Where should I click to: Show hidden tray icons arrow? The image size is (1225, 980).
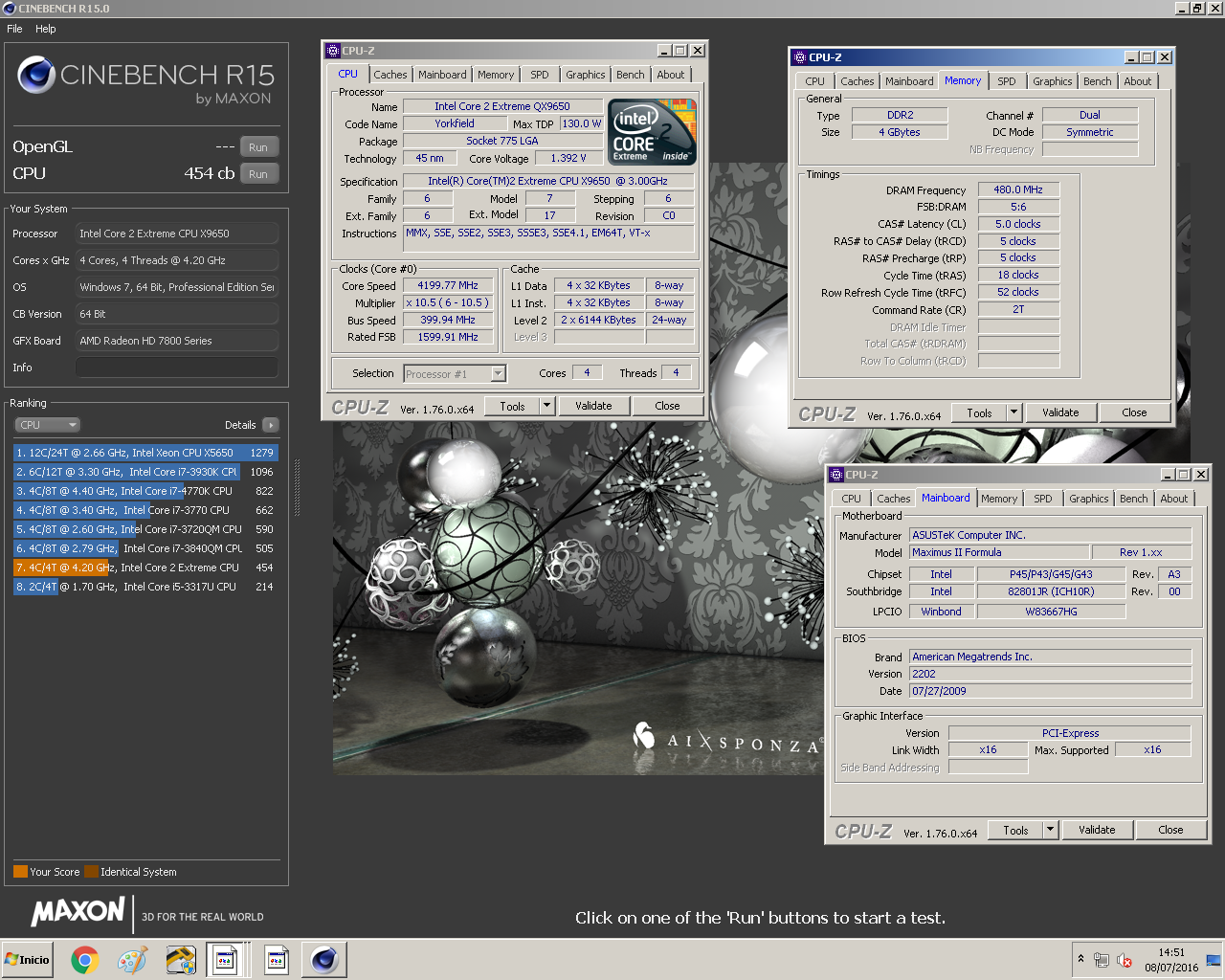point(1080,959)
